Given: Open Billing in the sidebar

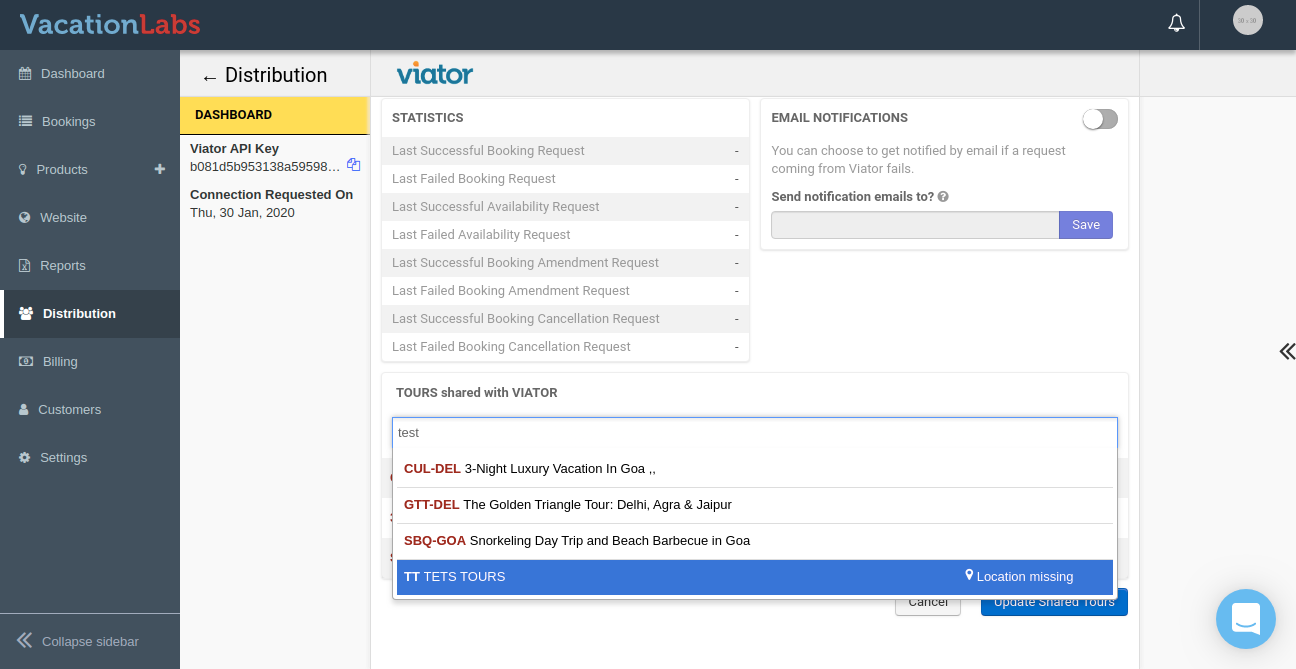Looking at the screenshot, I should [90, 361].
